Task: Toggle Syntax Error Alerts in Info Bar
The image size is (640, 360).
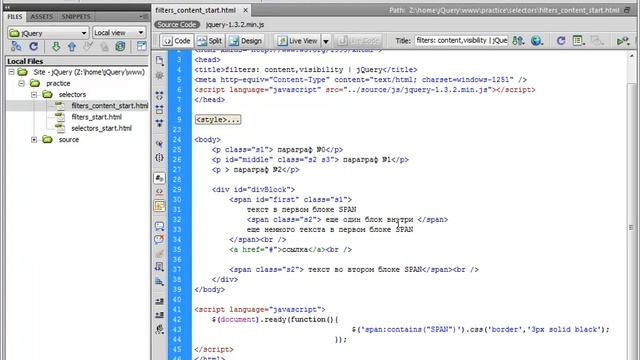Action: (x=160, y=205)
